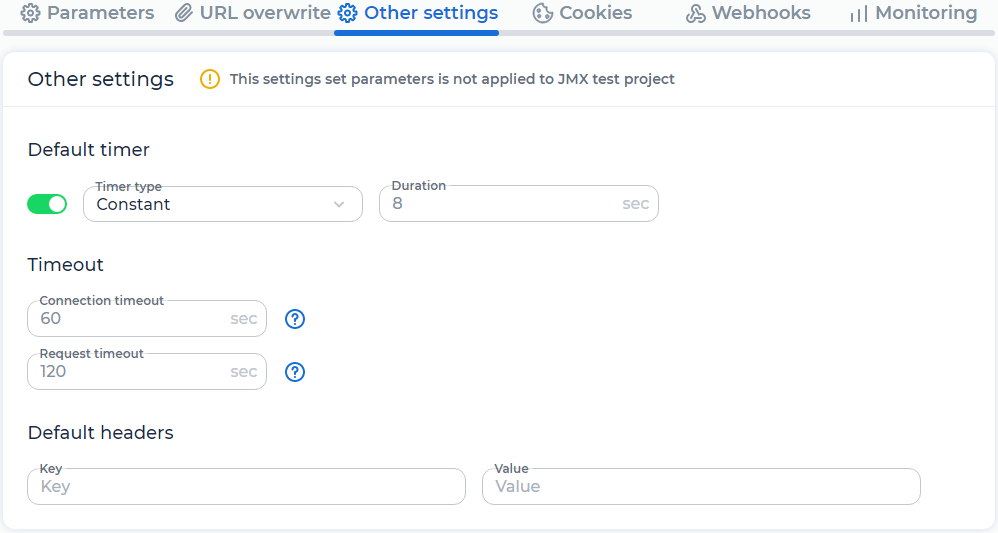Click the Webhooks icon
This screenshot has width=998, height=533.
tap(696, 13)
